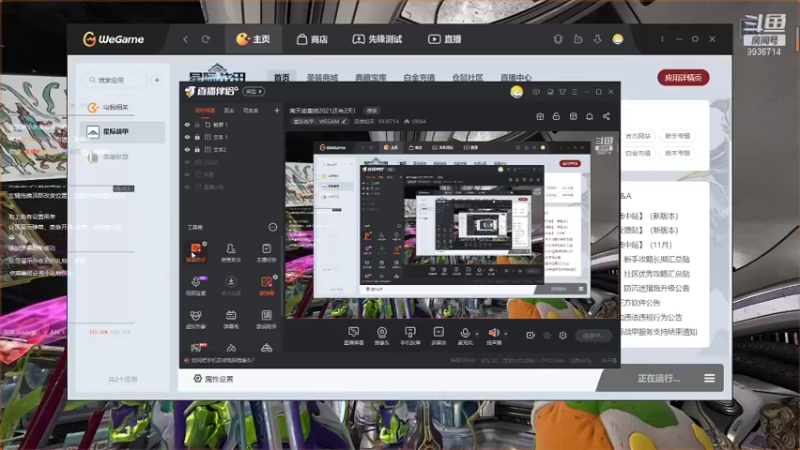Open the 直播中心 game page tab
Image resolution: width=800 pixels, height=450 pixels.
516,78
